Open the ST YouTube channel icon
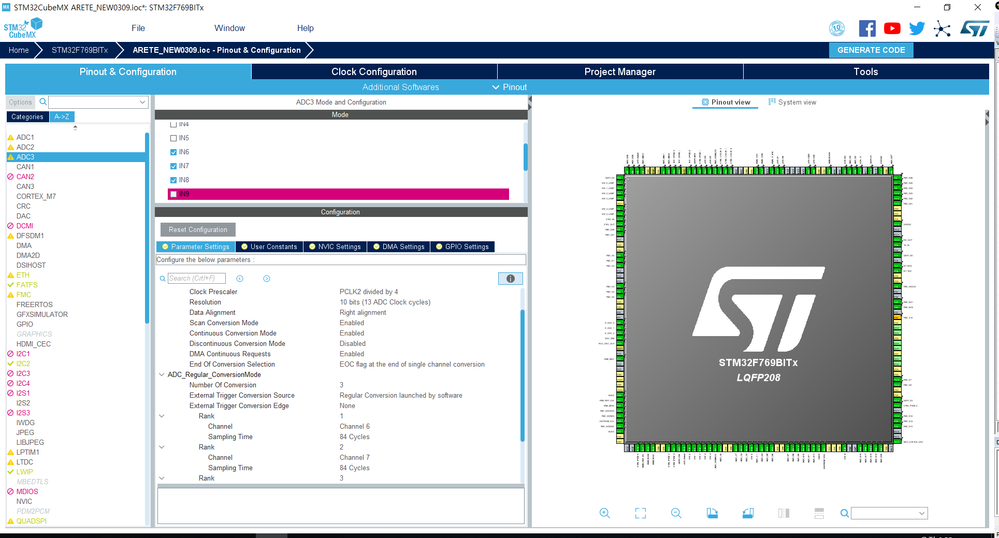The image size is (999, 538). tap(892, 28)
